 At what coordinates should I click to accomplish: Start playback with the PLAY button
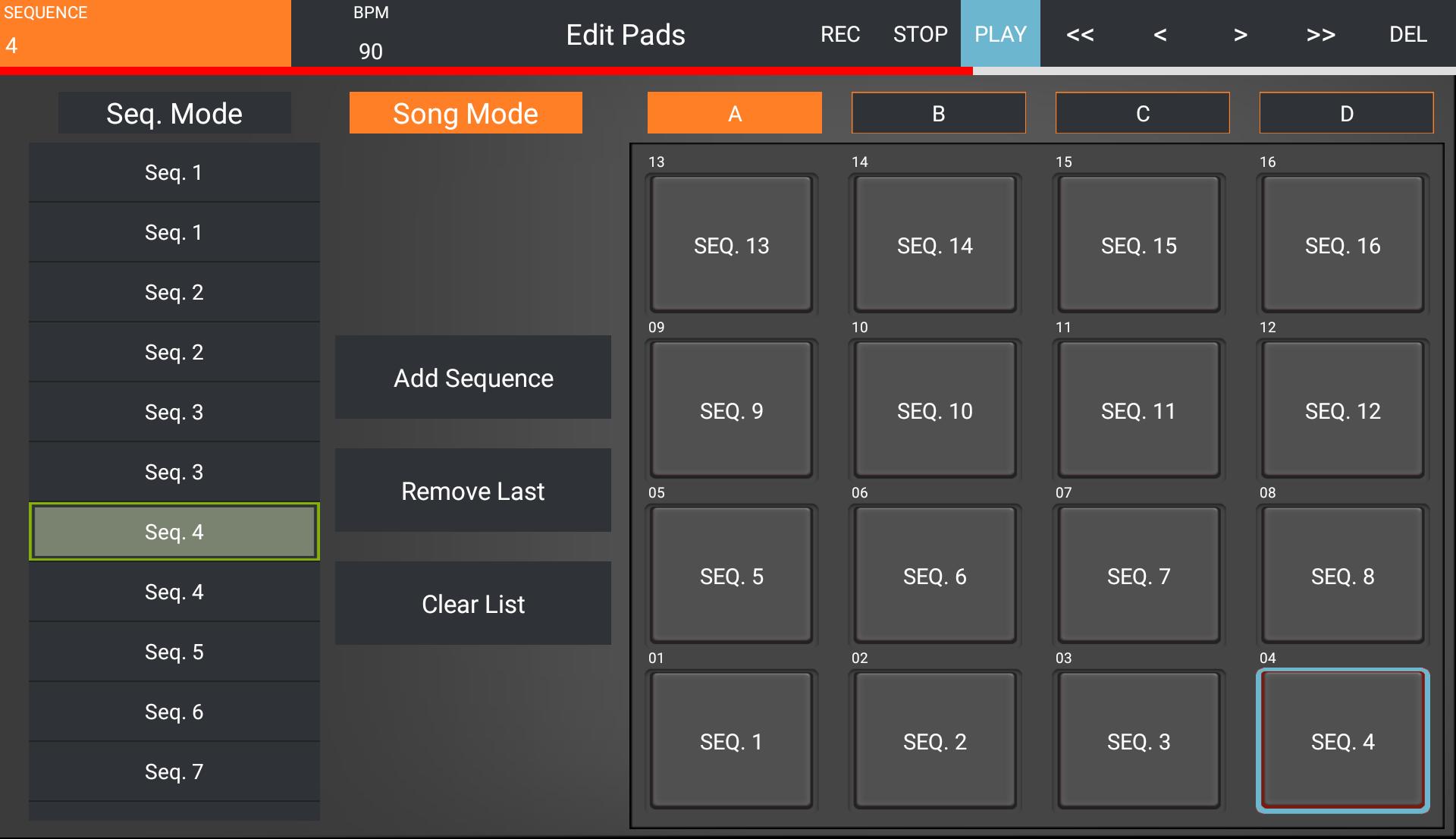1000,34
